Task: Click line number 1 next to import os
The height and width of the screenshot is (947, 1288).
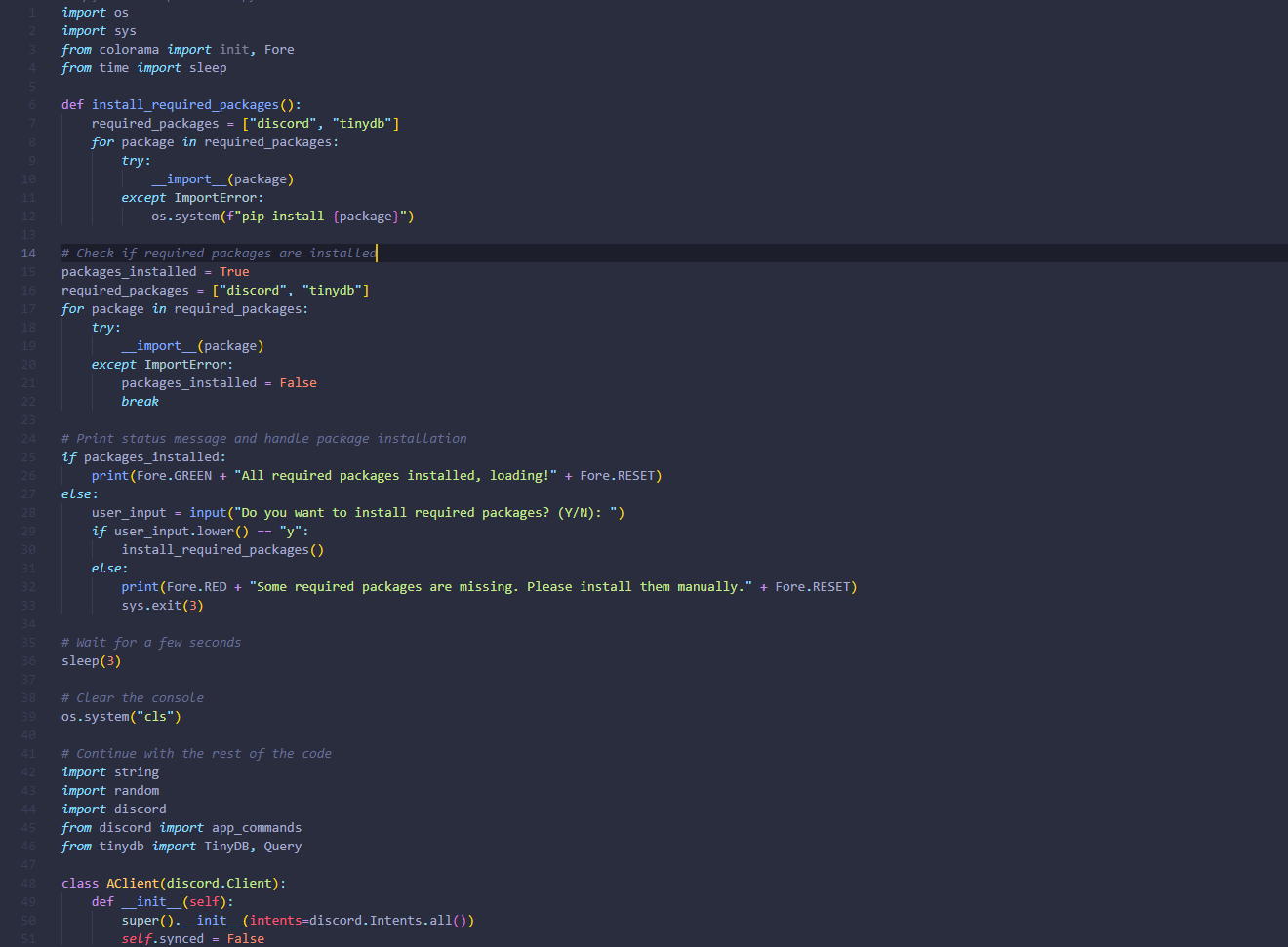Action: [31, 12]
